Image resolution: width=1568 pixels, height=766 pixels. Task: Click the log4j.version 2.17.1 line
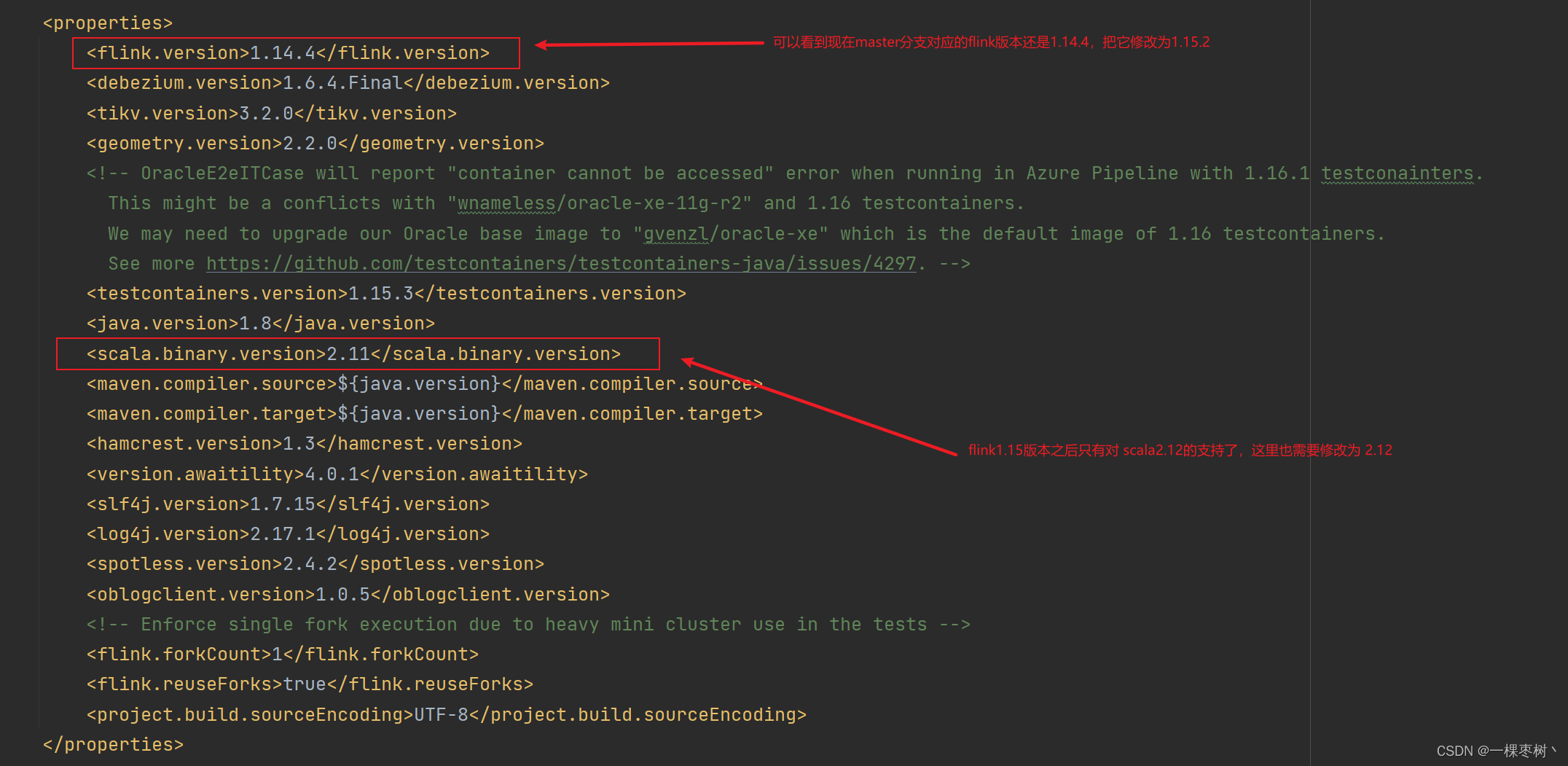288,534
